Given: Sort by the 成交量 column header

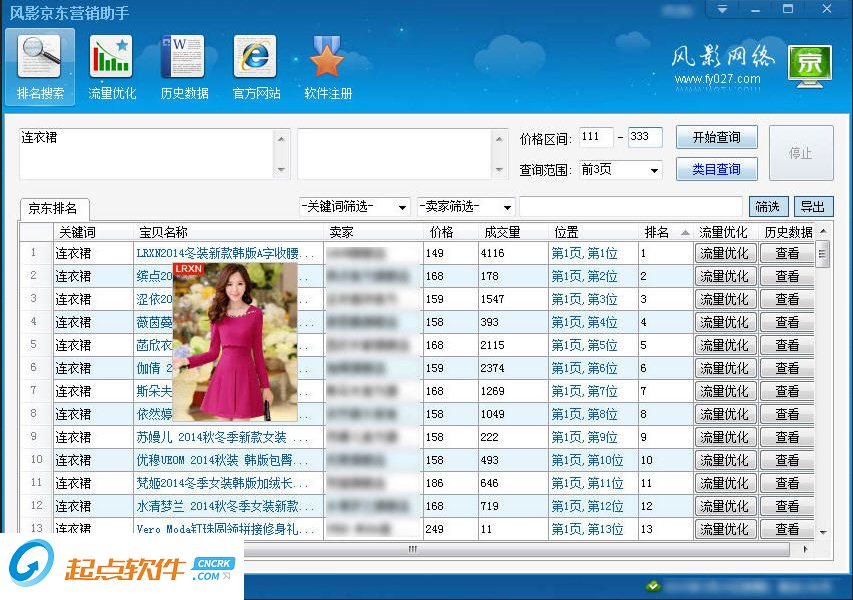Looking at the screenshot, I should pos(514,232).
